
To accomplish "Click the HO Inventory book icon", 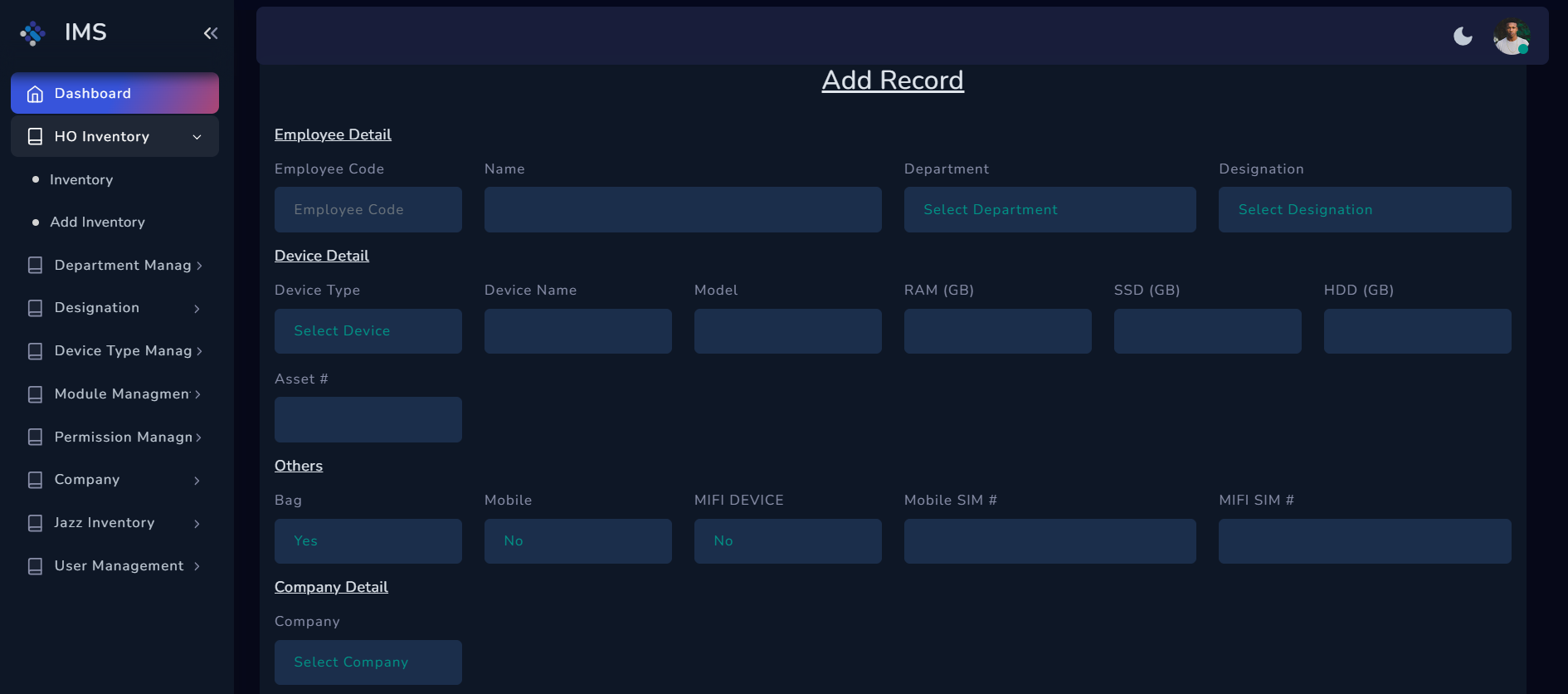I will [x=35, y=137].
